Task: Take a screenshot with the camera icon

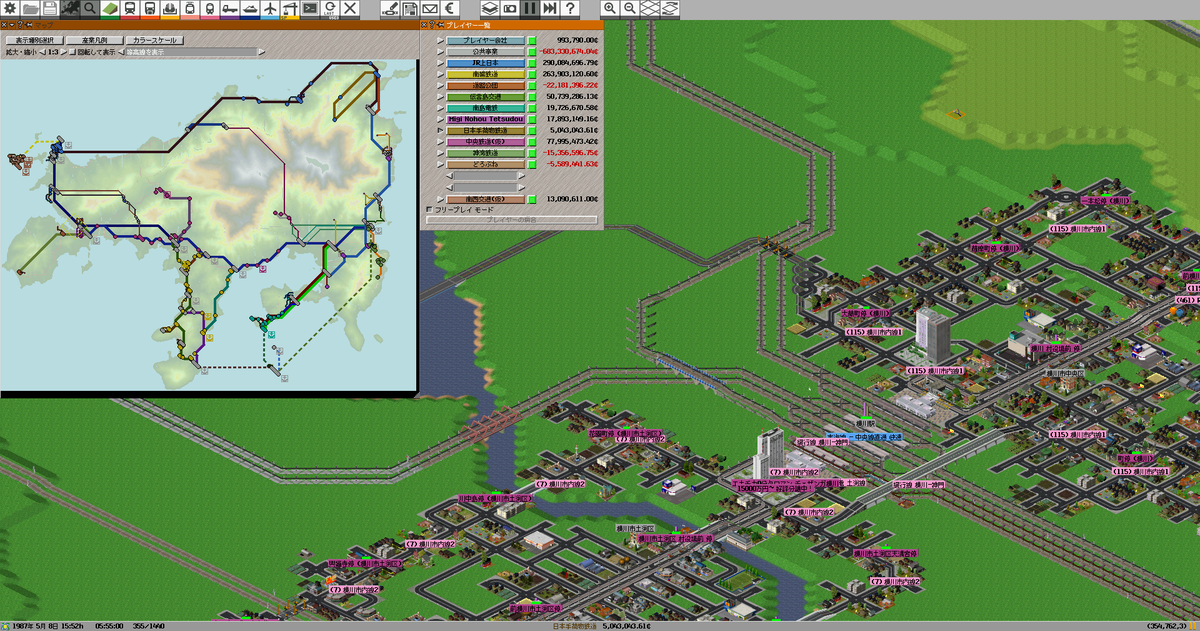Action: pos(510,10)
